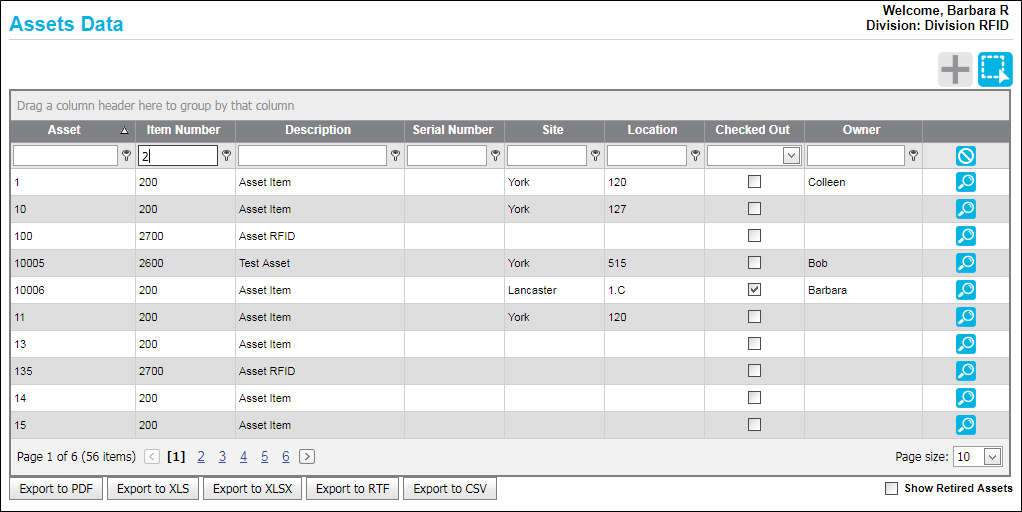Click Export to XLSX button
Viewport: 1022px width, 512px height.
[253, 489]
